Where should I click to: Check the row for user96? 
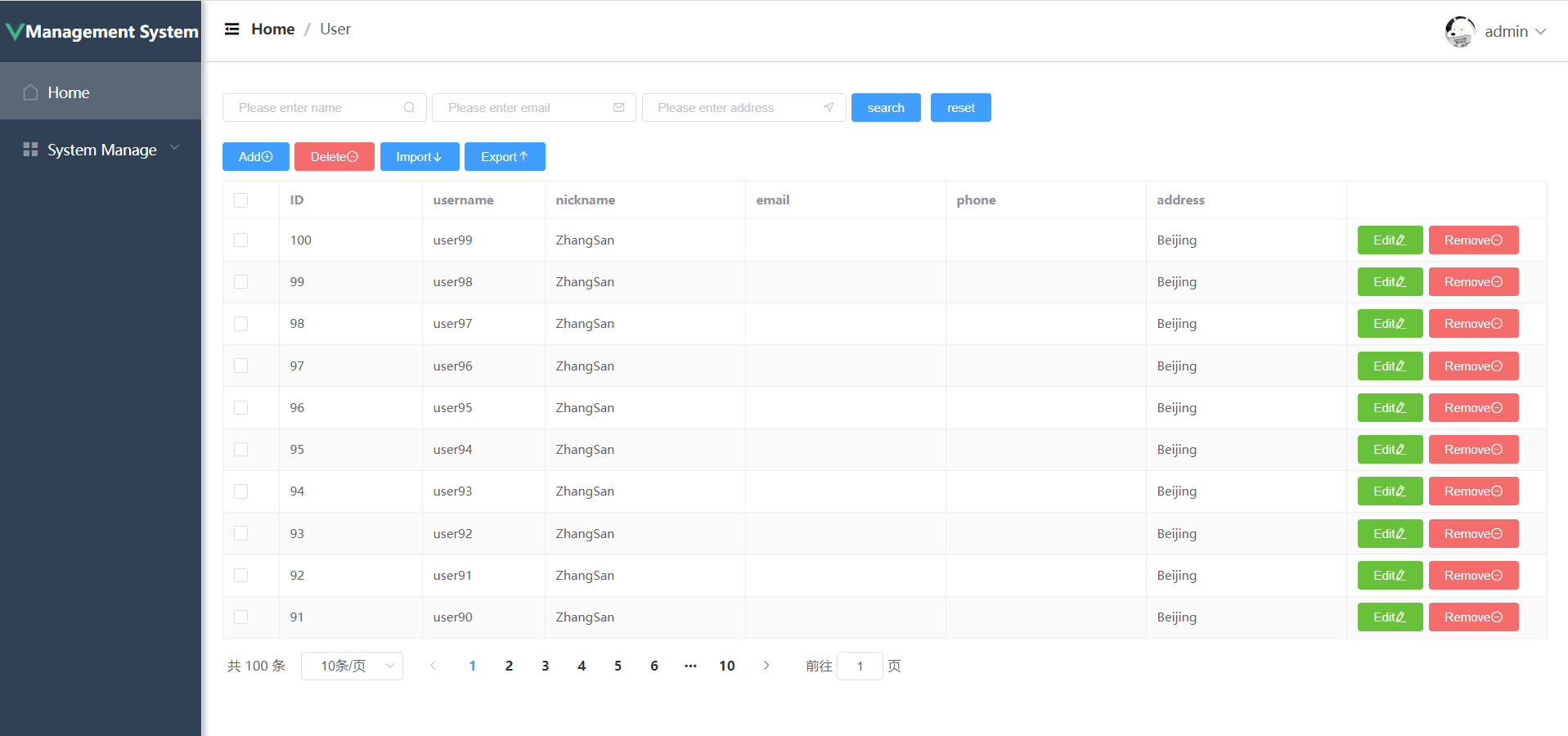240,366
